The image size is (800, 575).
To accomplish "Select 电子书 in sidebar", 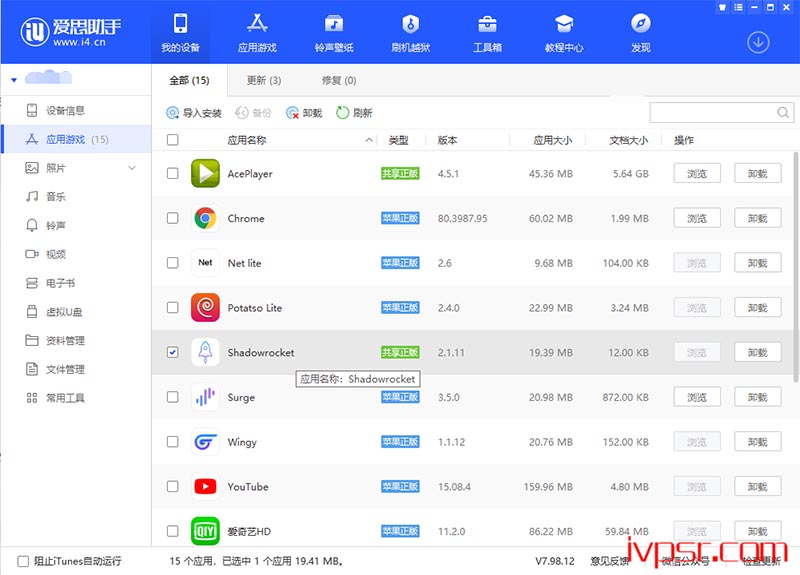I will (x=76, y=283).
